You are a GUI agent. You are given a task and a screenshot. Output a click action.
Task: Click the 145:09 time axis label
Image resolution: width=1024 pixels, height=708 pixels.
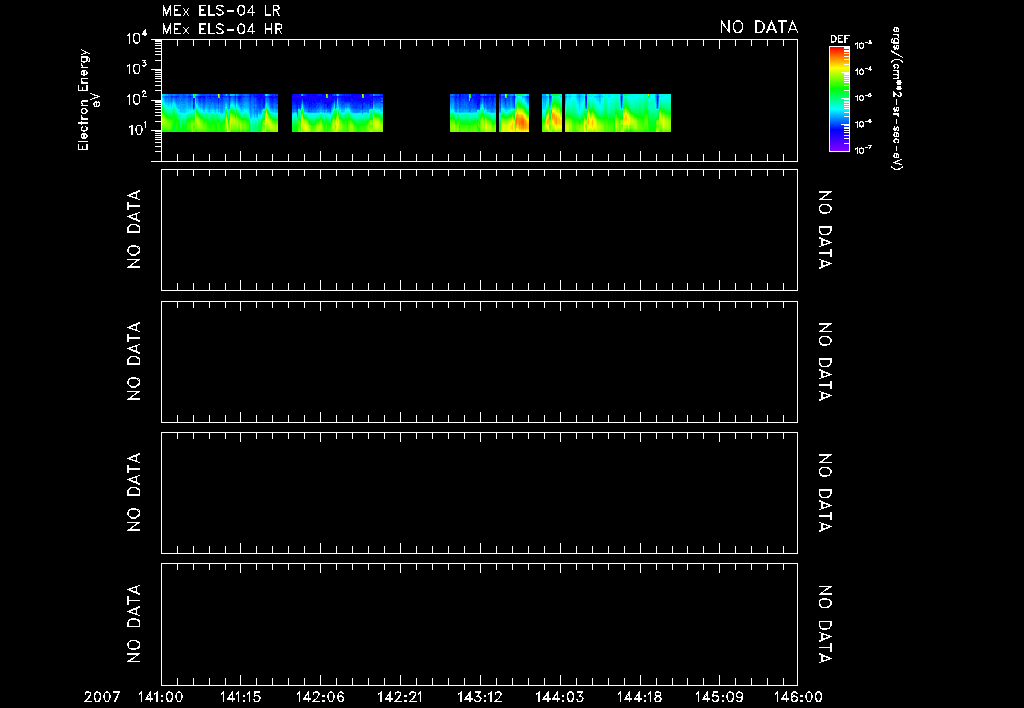719,697
